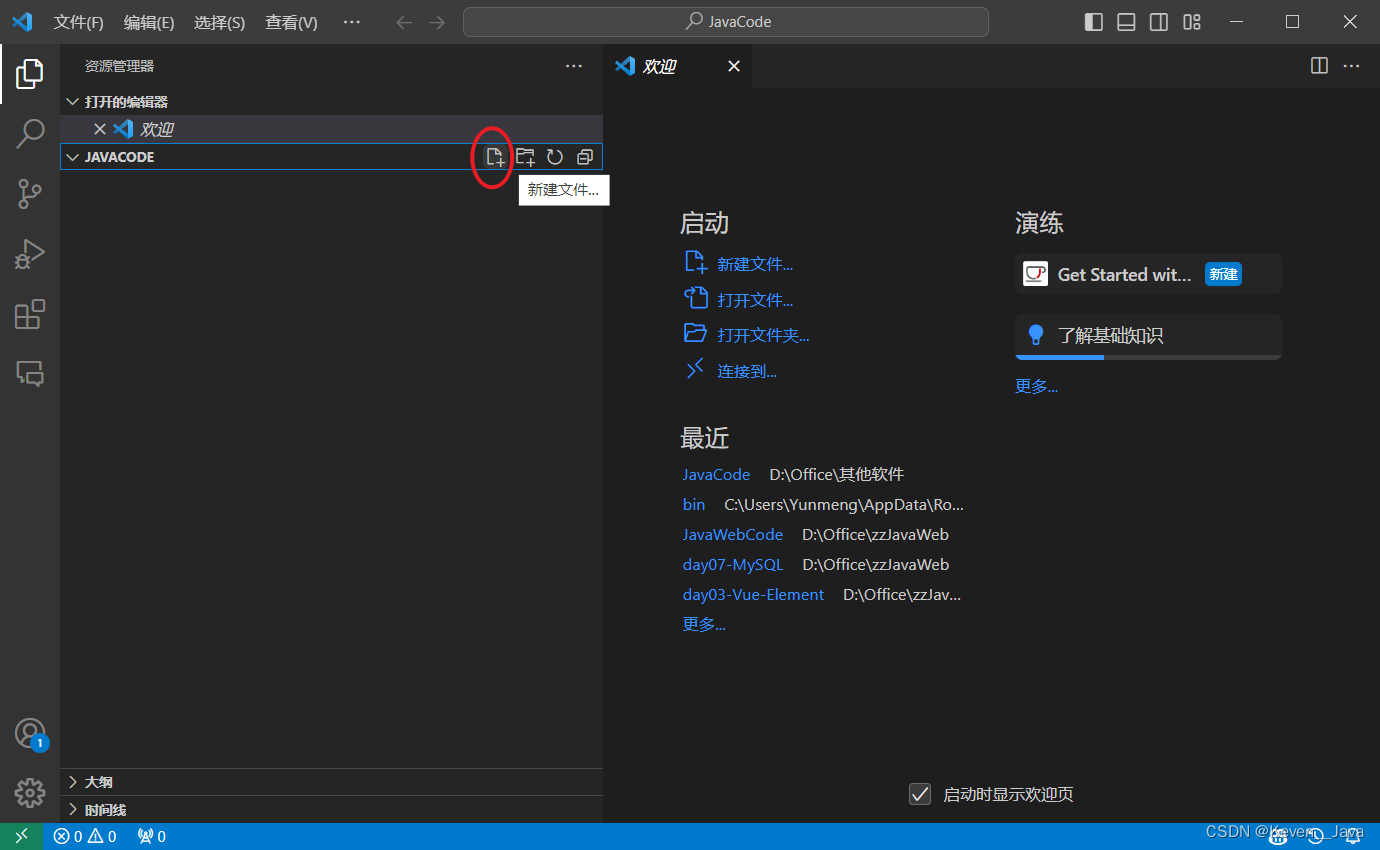
Task: Expand the 时间线 section
Action: click(x=331, y=810)
